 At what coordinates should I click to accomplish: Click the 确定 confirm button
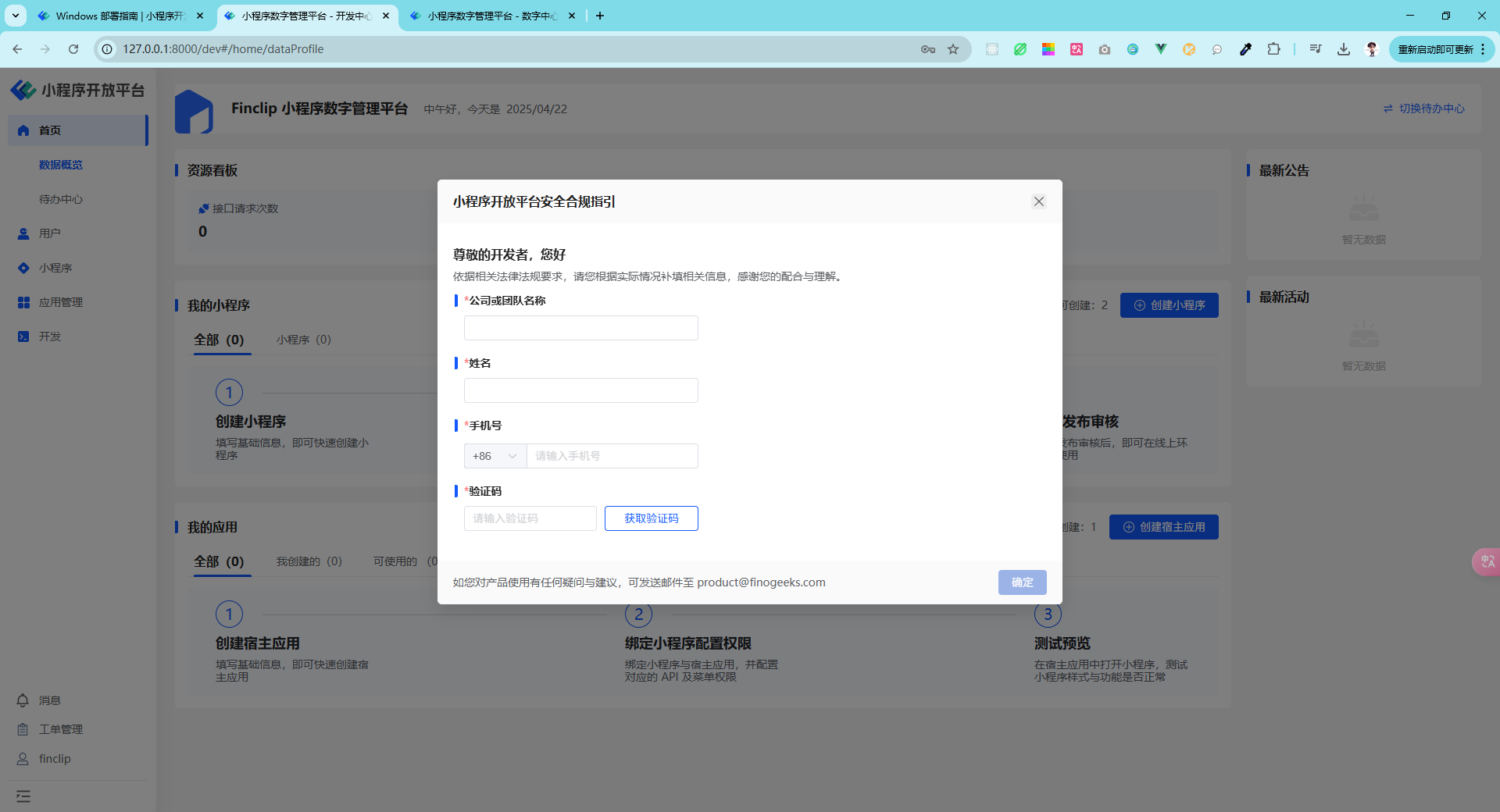1022,582
